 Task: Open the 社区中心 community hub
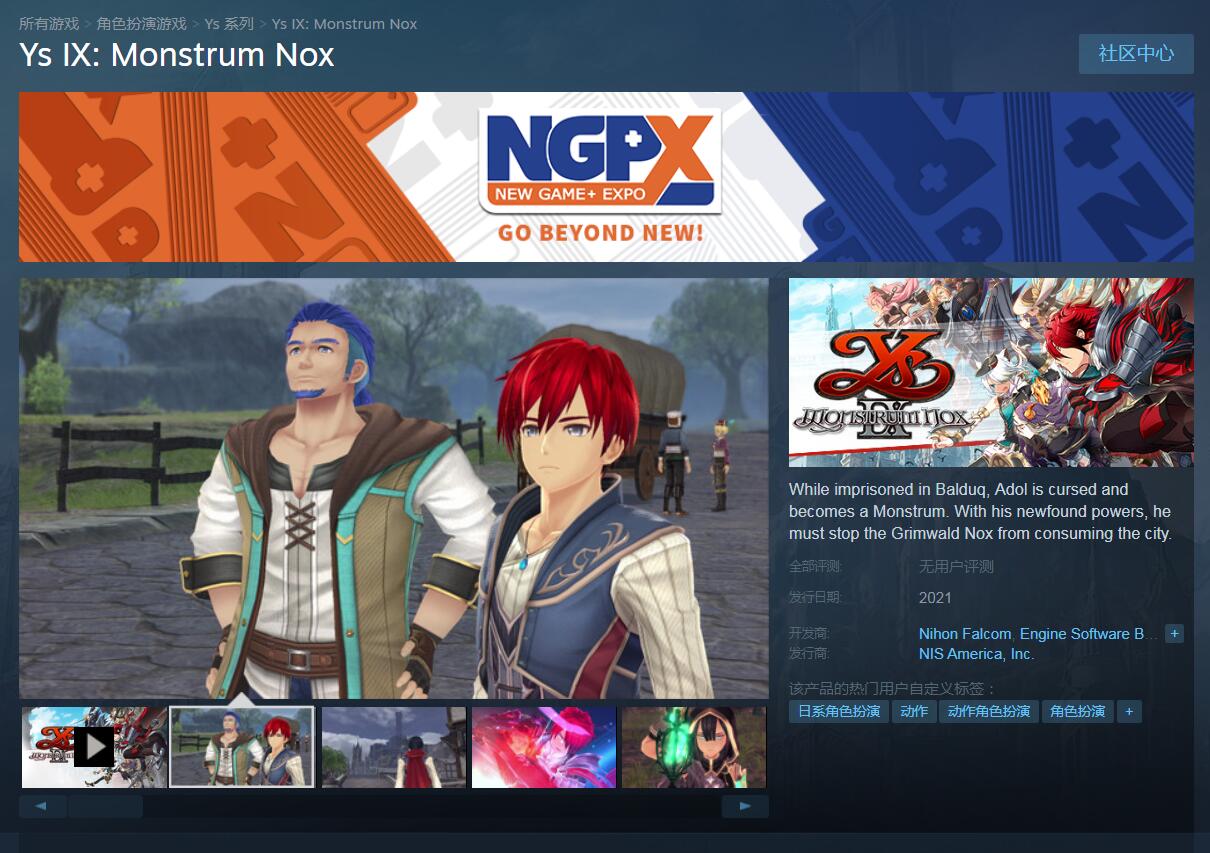(1136, 54)
